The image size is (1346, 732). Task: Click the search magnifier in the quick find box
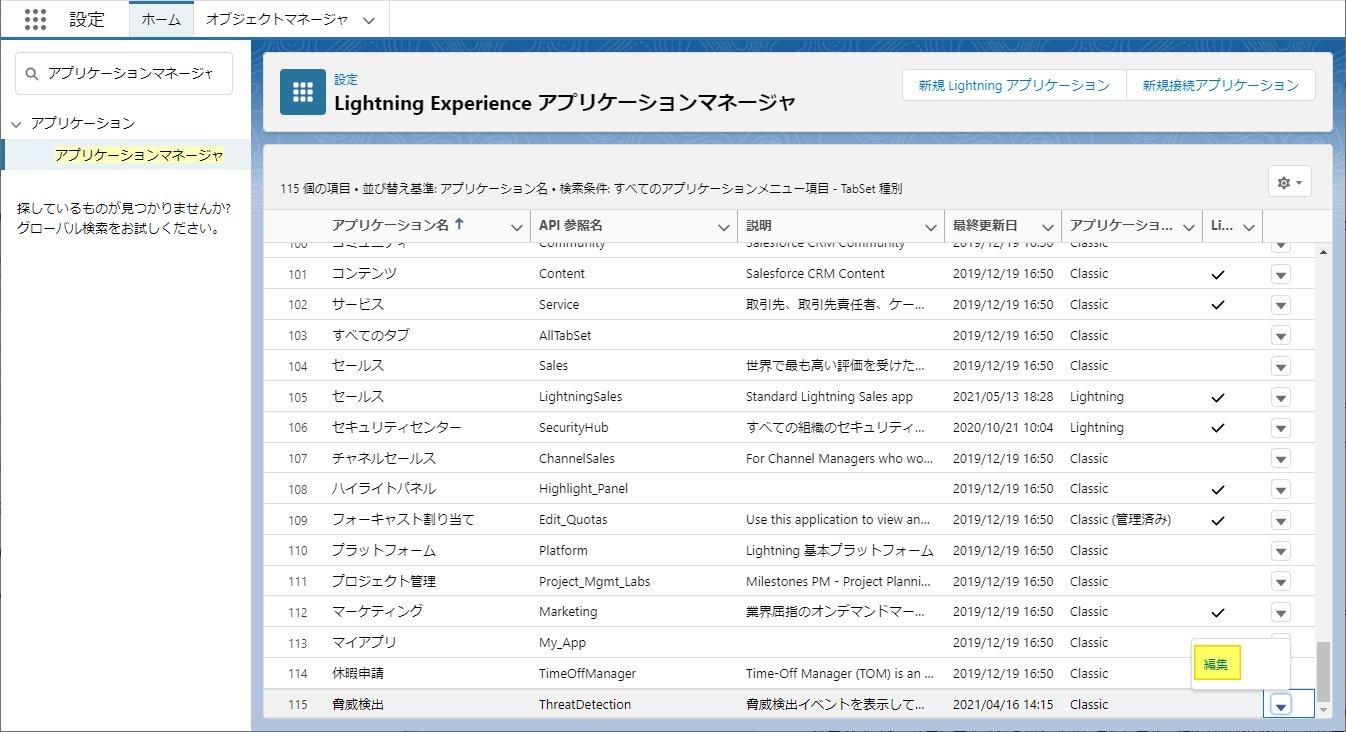pyautogui.click(x=32, y=74)
